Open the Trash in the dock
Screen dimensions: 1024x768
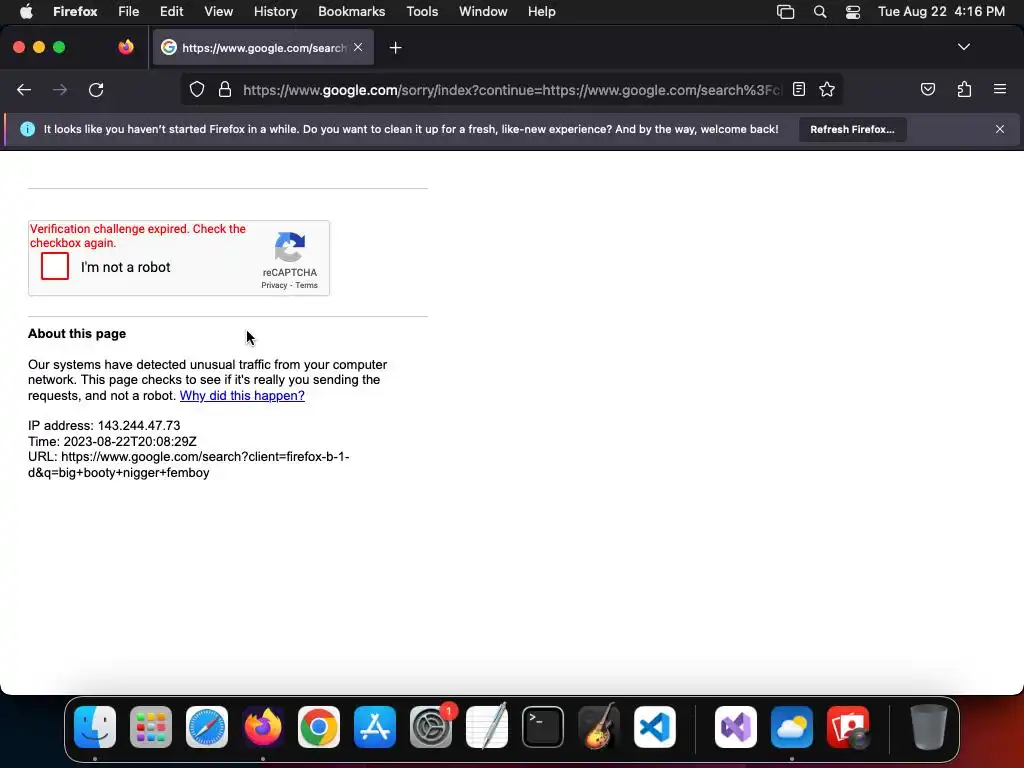click(x=929, y=727)
